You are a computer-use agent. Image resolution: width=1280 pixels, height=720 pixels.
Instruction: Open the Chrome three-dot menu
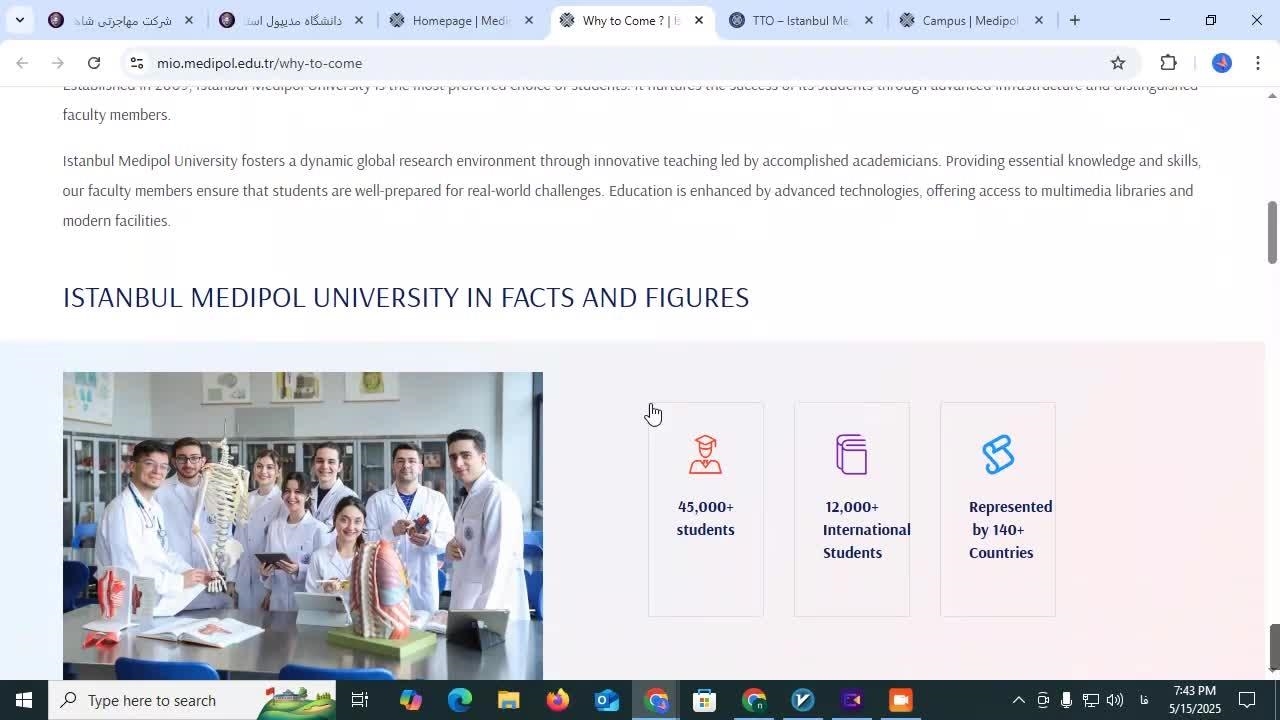(1258, 63)
